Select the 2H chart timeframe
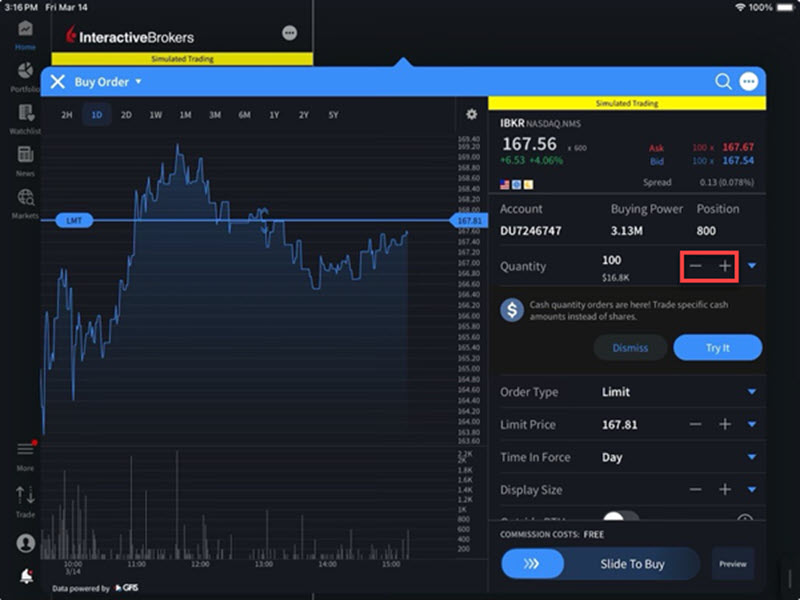 pos(67,115)
